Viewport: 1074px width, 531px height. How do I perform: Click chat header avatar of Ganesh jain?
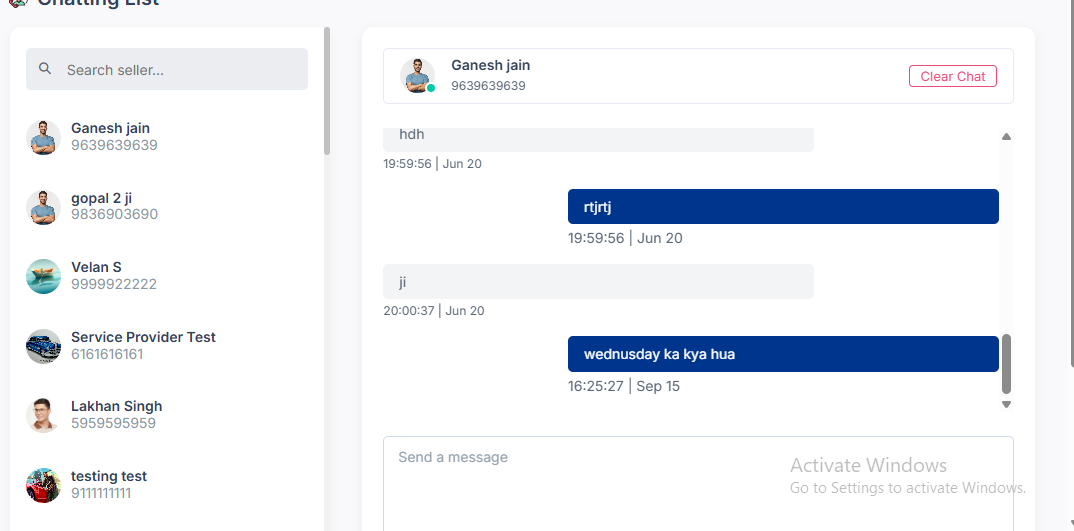[417, 76]
